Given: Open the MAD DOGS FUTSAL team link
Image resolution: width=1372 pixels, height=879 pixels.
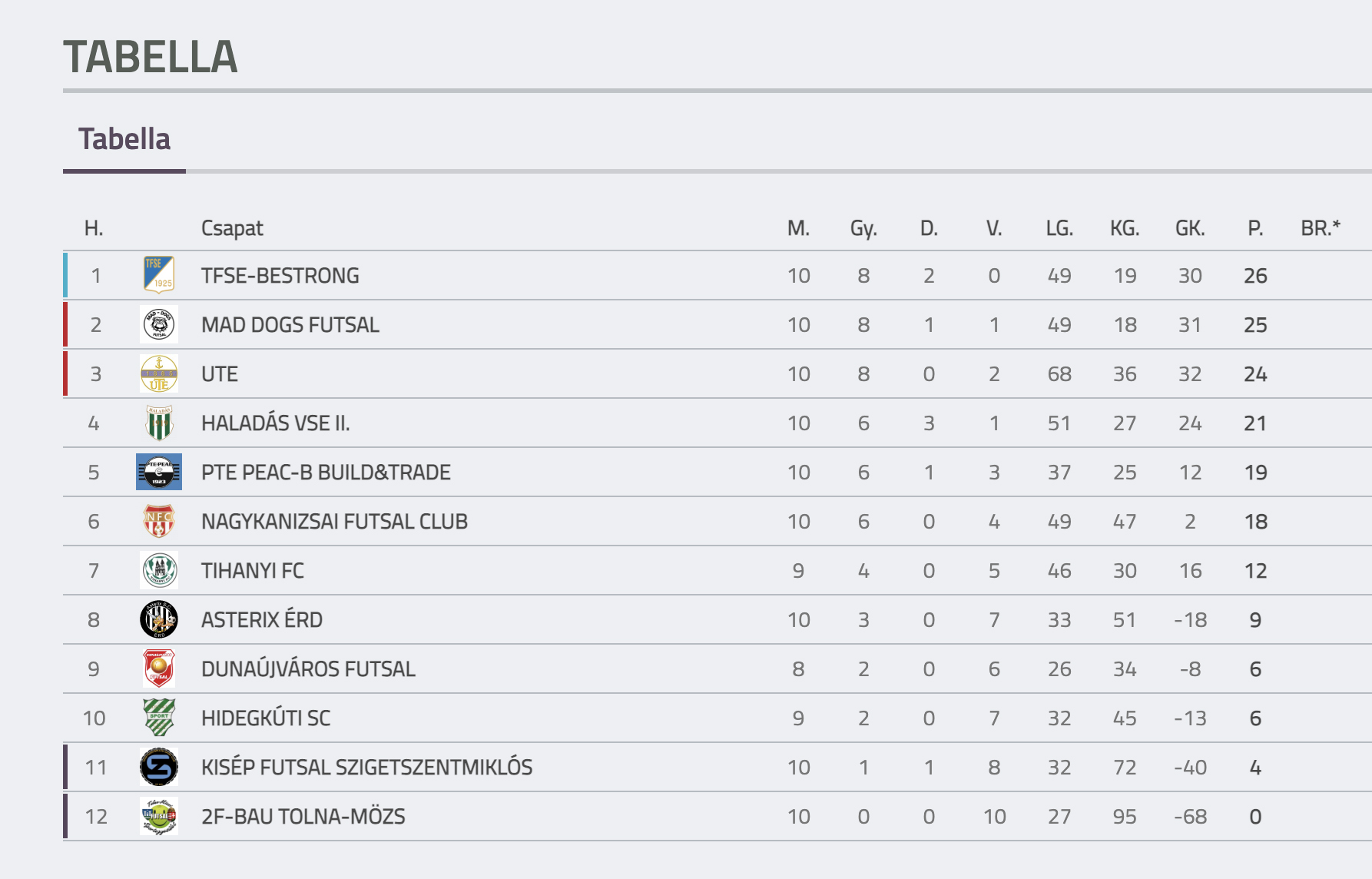Looking at the screenshot, I should tap(290, 325).
